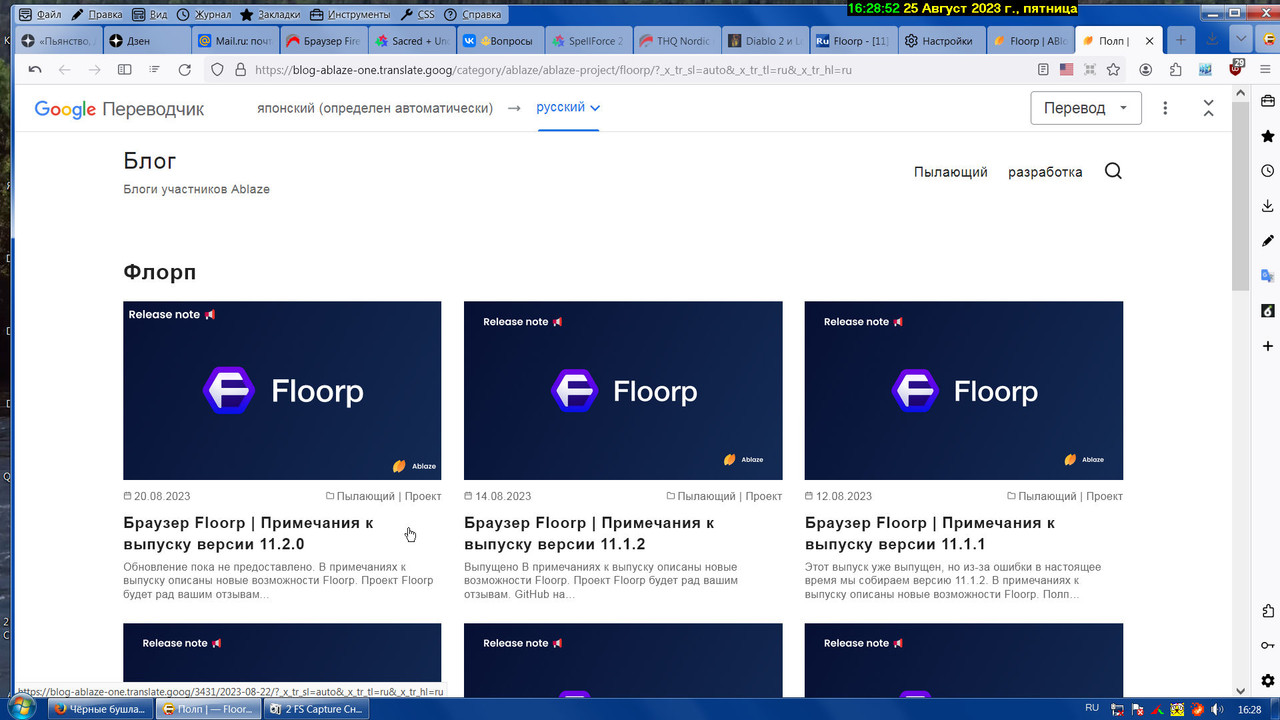1280x720 pixels.
Task: Open settings gear icon at the sidebar bottom
Action: [x=1268, y=681]
